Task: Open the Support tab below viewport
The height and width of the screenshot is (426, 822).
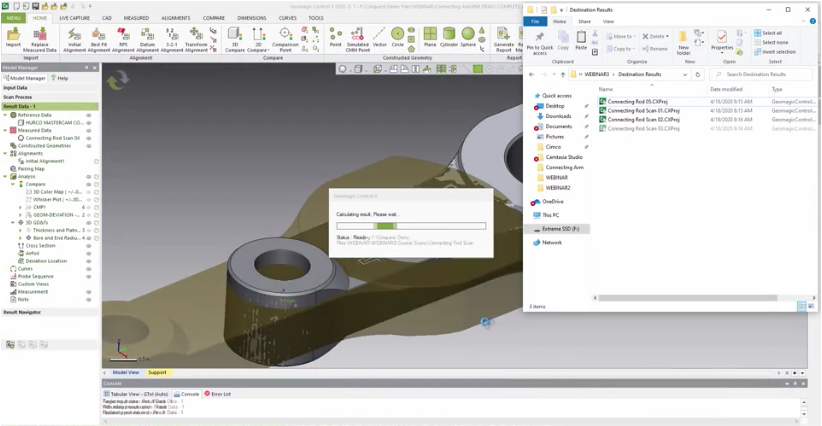Action: pos(157,372)
